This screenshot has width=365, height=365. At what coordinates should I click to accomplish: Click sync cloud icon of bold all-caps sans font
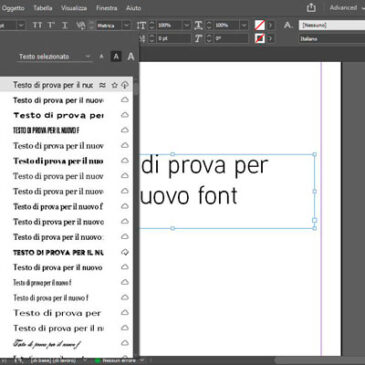pos(125,252)
